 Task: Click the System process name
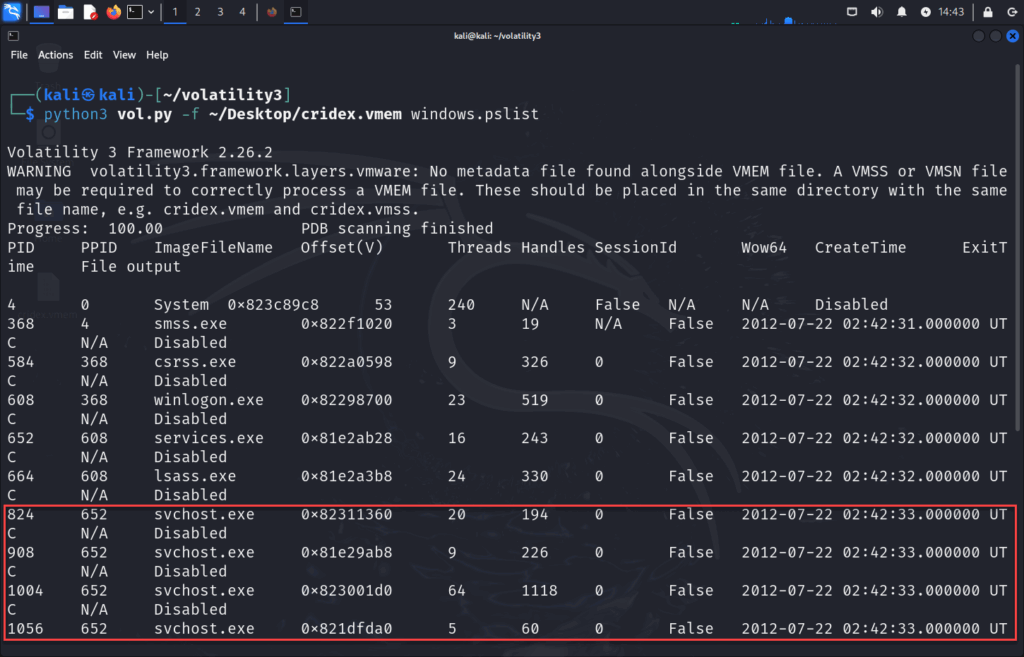point(182,305)
